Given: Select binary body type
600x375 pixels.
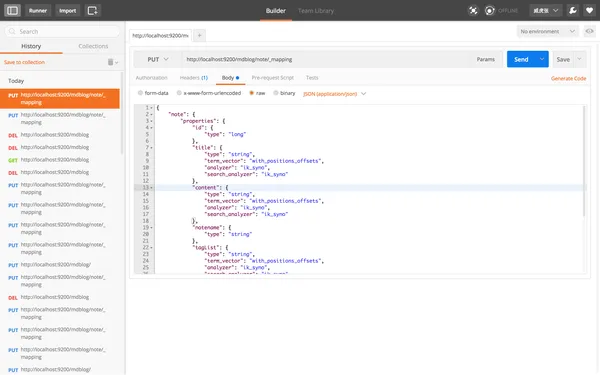Looking at the screenshot, I should point(276,93).
